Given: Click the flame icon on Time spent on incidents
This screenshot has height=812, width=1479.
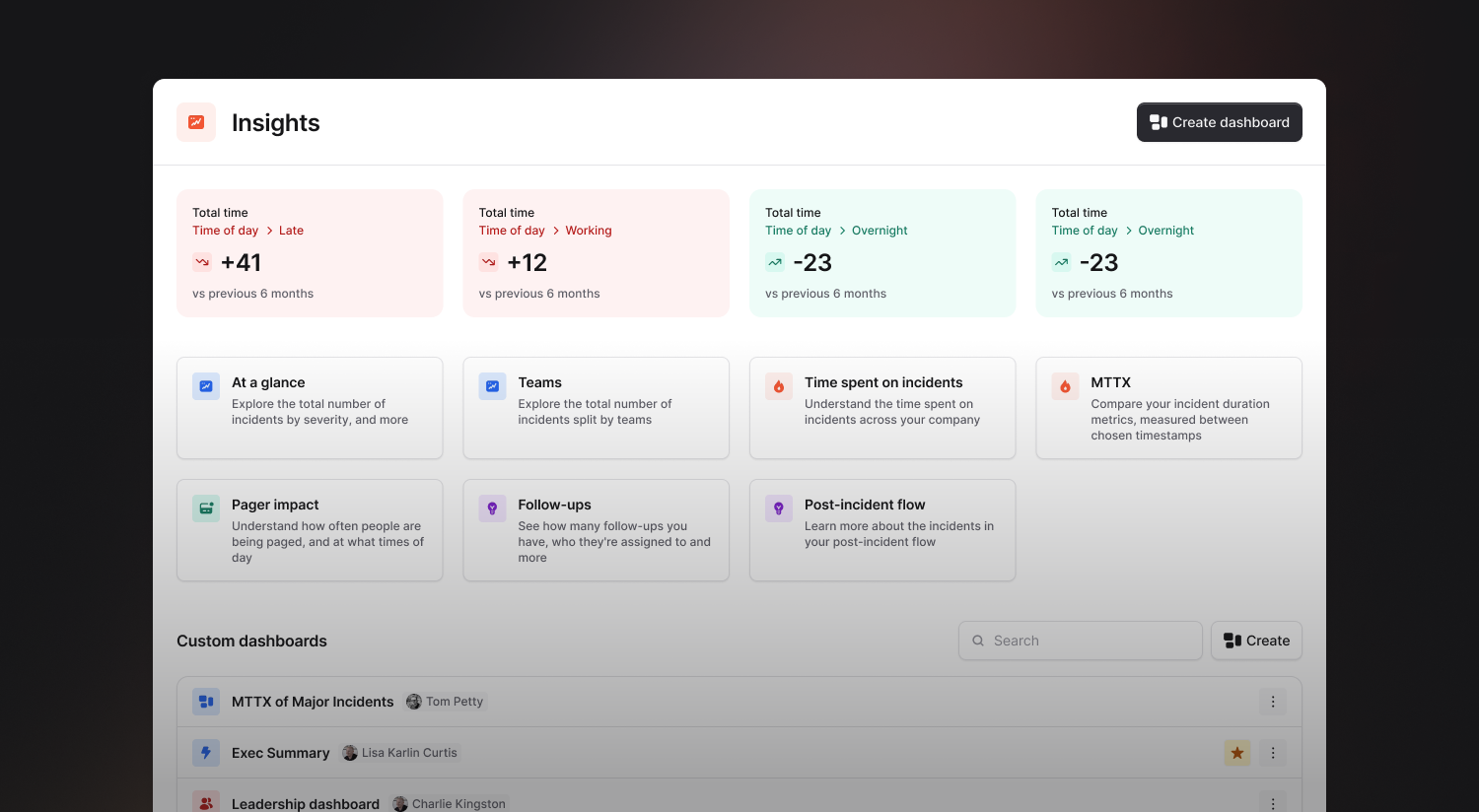Looking at the screenshot, I should (x=778, y=386).
